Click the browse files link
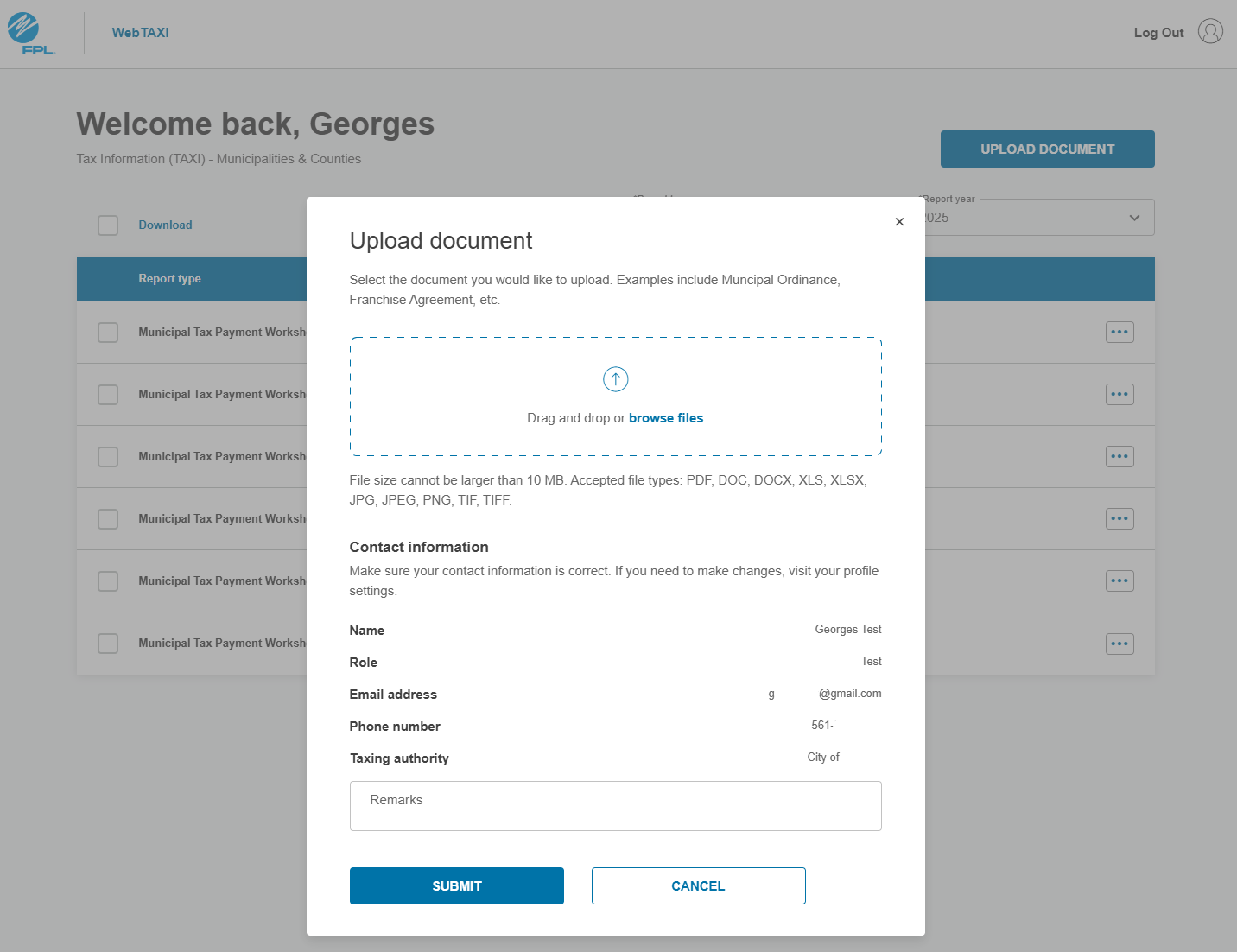1237x952 pixels. [666, 418]
